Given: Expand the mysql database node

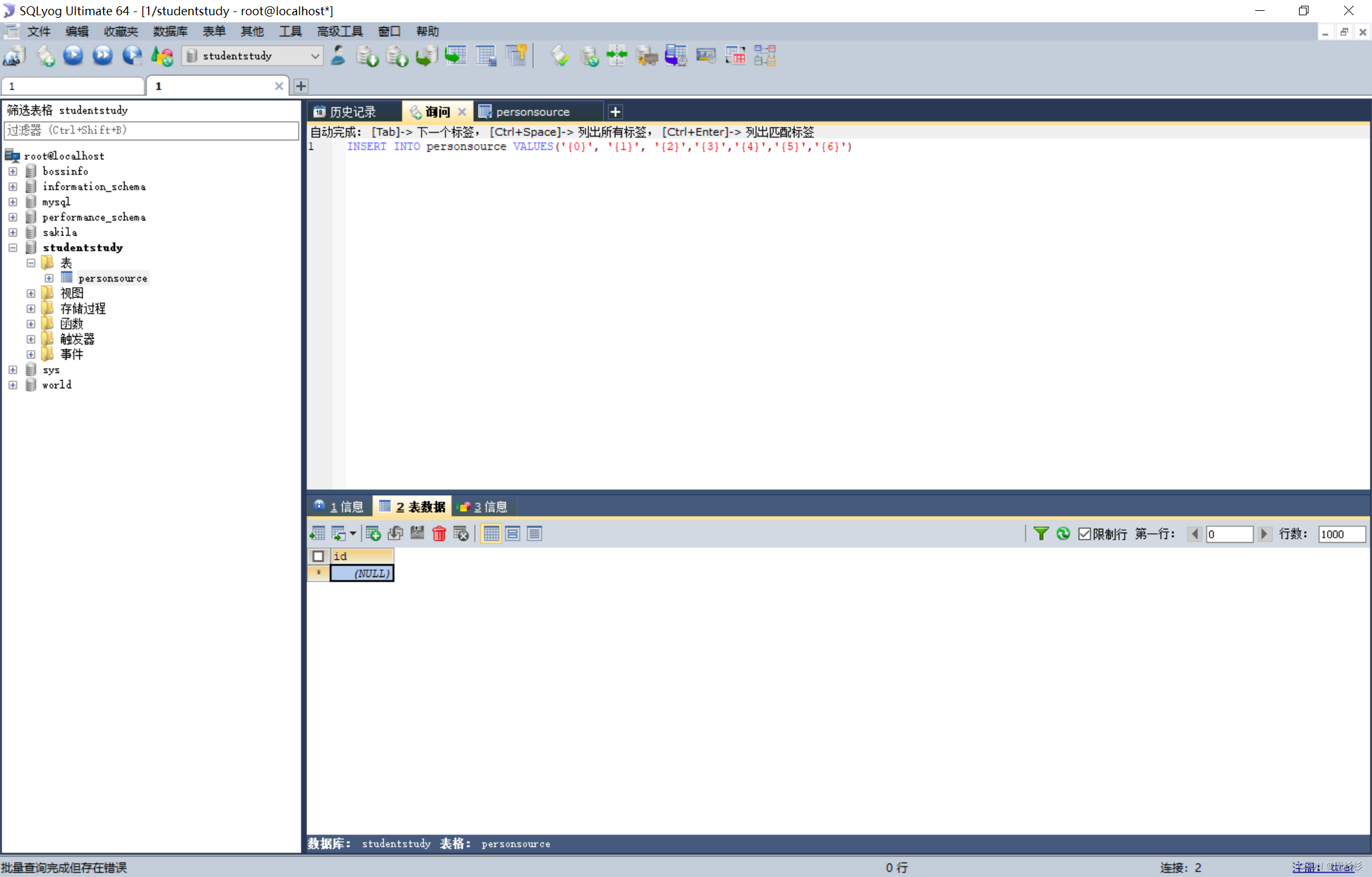Looking at the screenshot, I should pyautogui.click(x=13, y=201).
